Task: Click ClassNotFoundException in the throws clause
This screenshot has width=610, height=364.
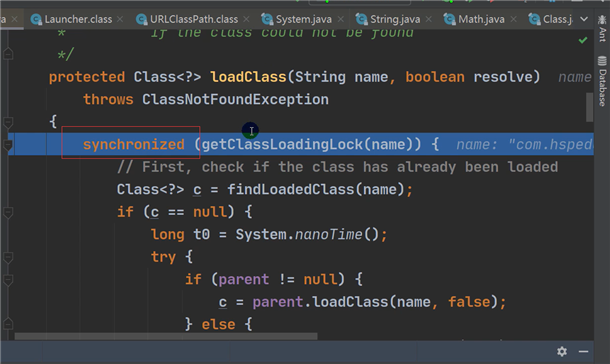Action: 235,100
